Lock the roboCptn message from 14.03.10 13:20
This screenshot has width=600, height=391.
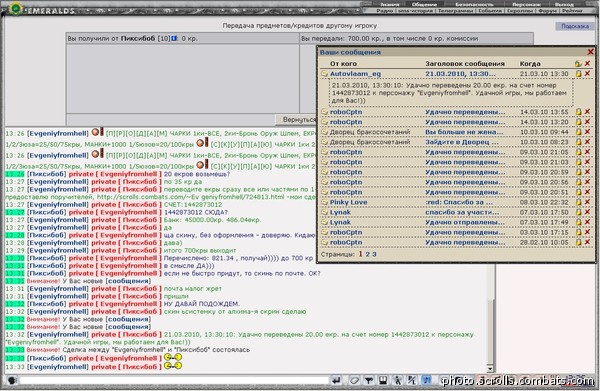[x=579, y=122]
